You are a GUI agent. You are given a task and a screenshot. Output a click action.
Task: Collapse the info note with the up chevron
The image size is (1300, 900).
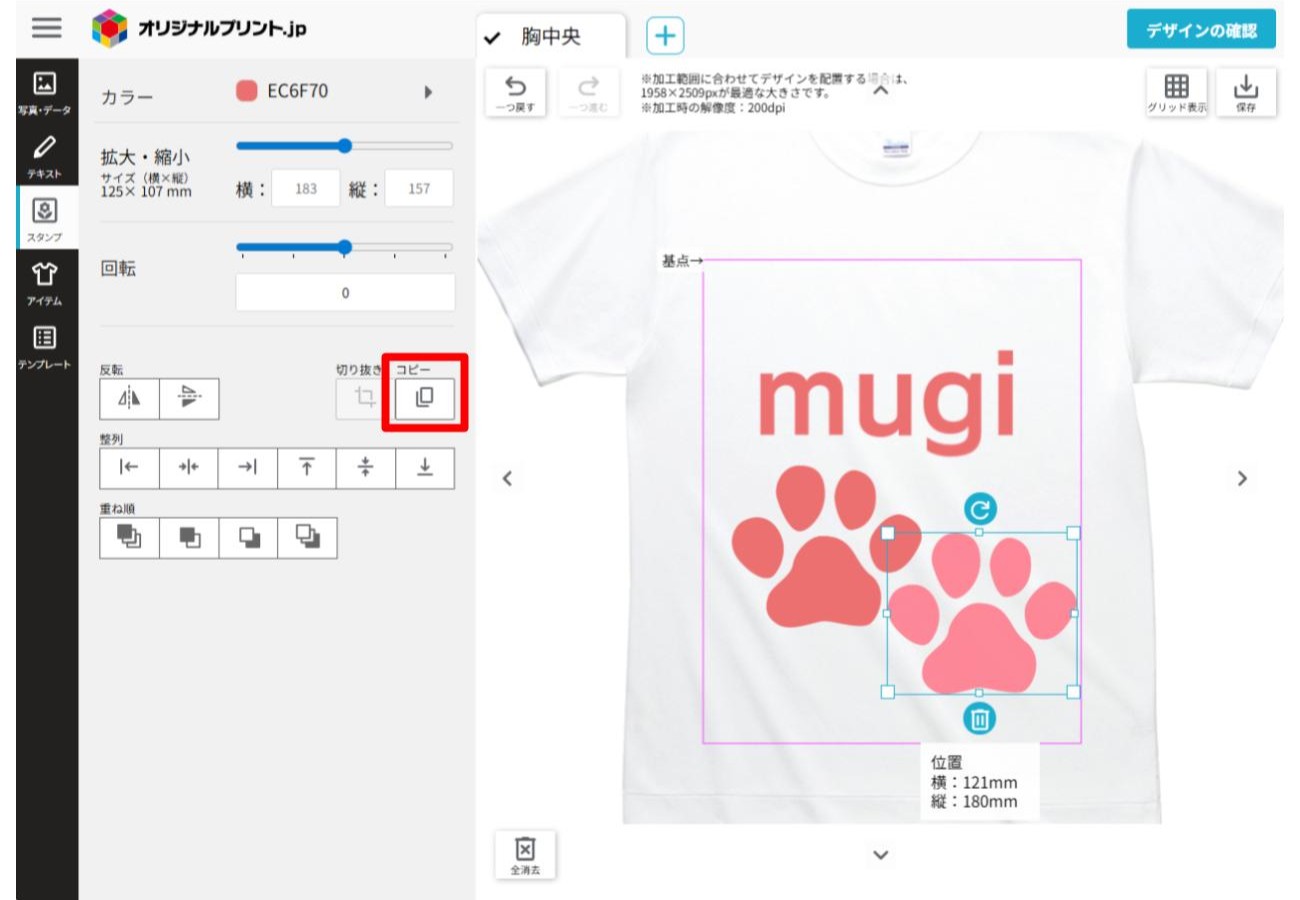click(x=881, y=91)
